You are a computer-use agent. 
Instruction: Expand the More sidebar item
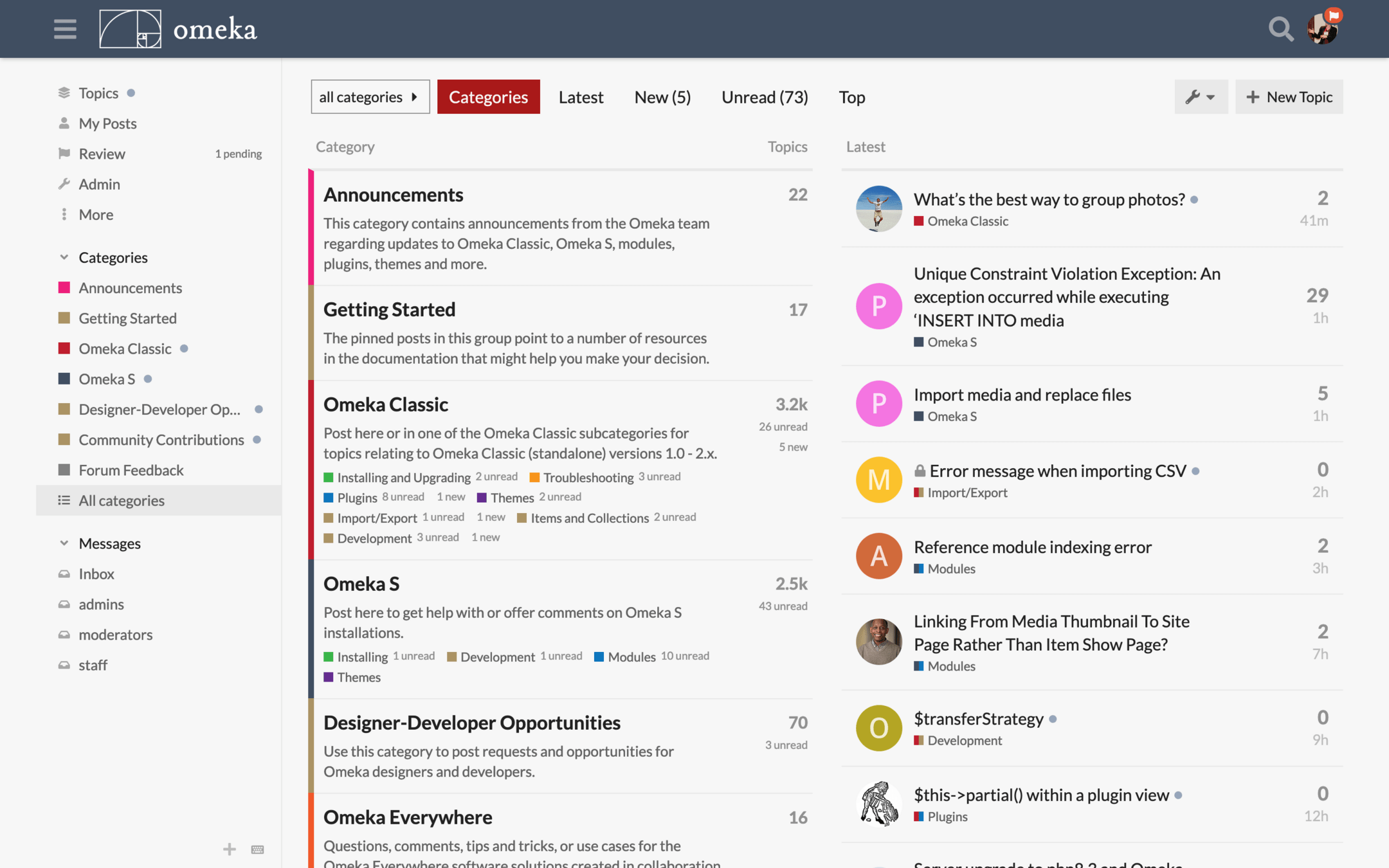96,214
